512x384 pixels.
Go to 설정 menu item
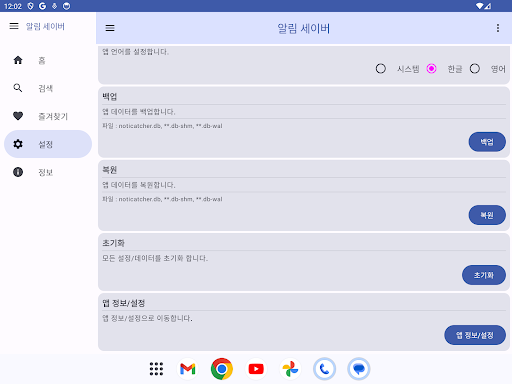tap(48, 144)
